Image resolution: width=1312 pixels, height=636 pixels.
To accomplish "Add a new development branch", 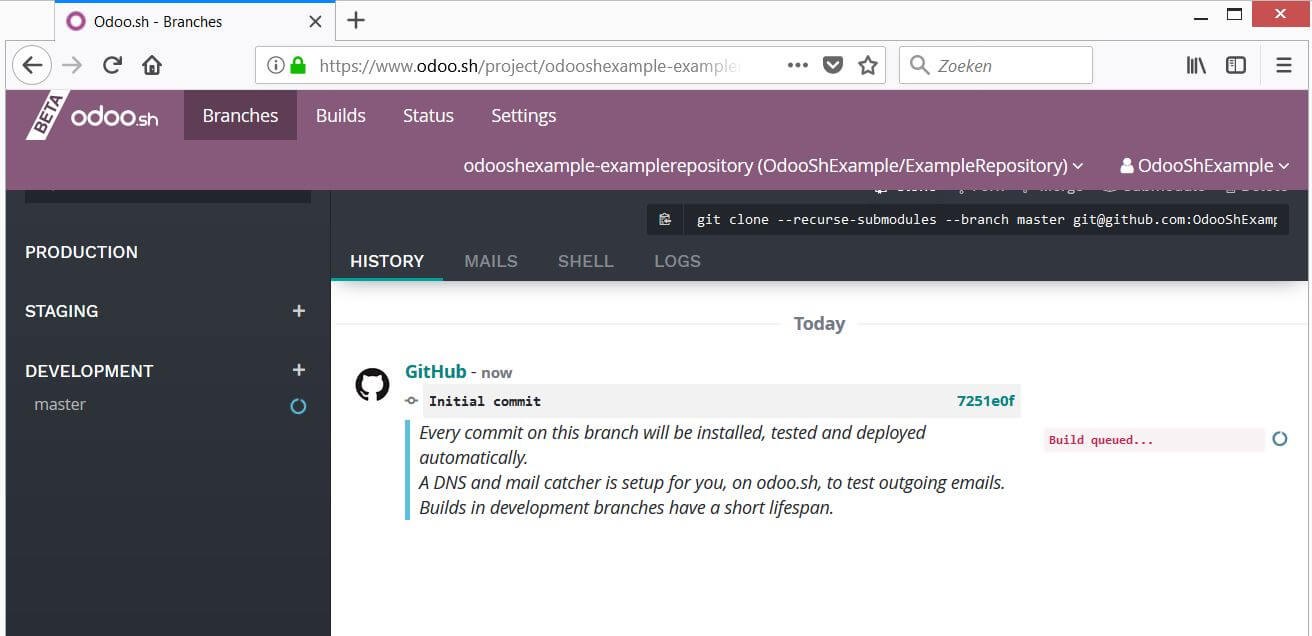I will coord(298,370).
